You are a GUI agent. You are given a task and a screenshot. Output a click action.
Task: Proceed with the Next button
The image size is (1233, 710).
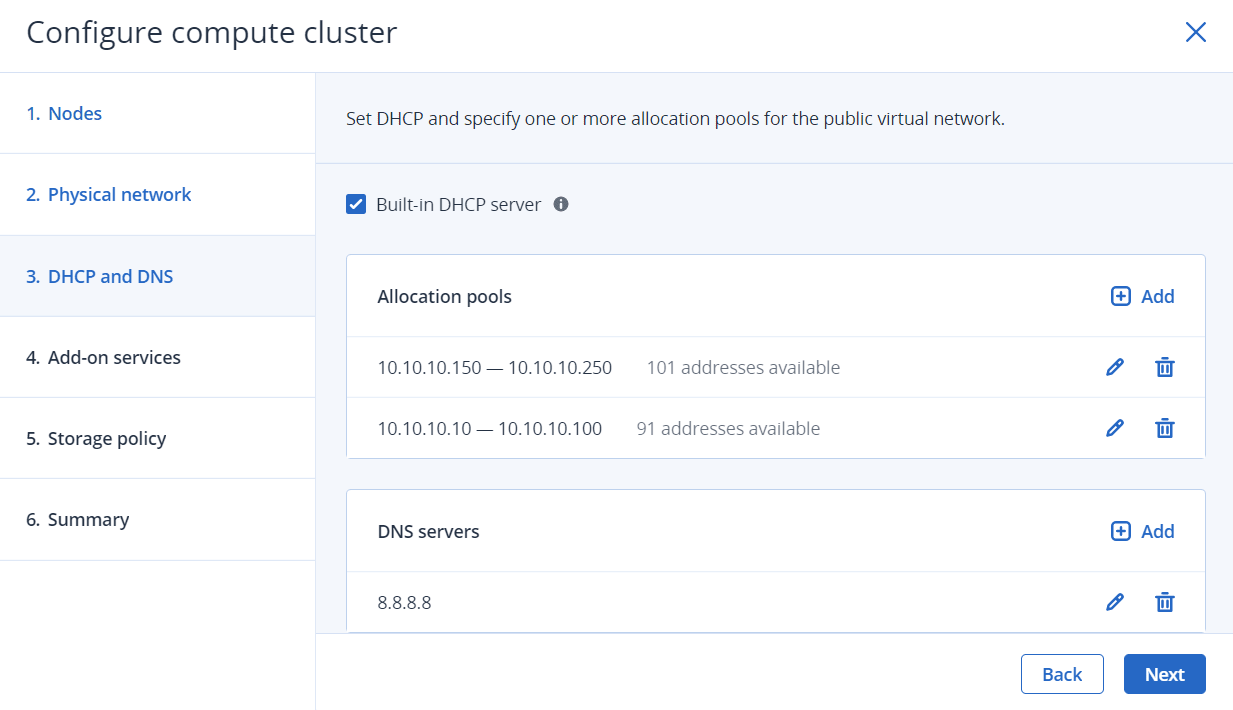[1165, 674]
